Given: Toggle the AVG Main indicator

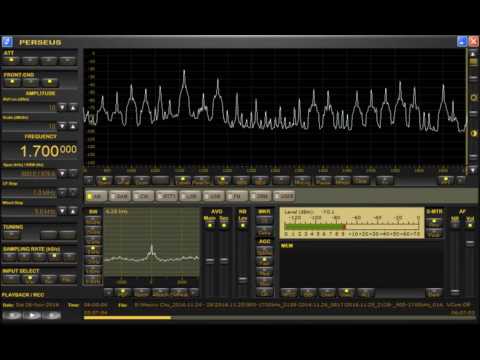Looking at the screenshot, I should tap(210, 226).
